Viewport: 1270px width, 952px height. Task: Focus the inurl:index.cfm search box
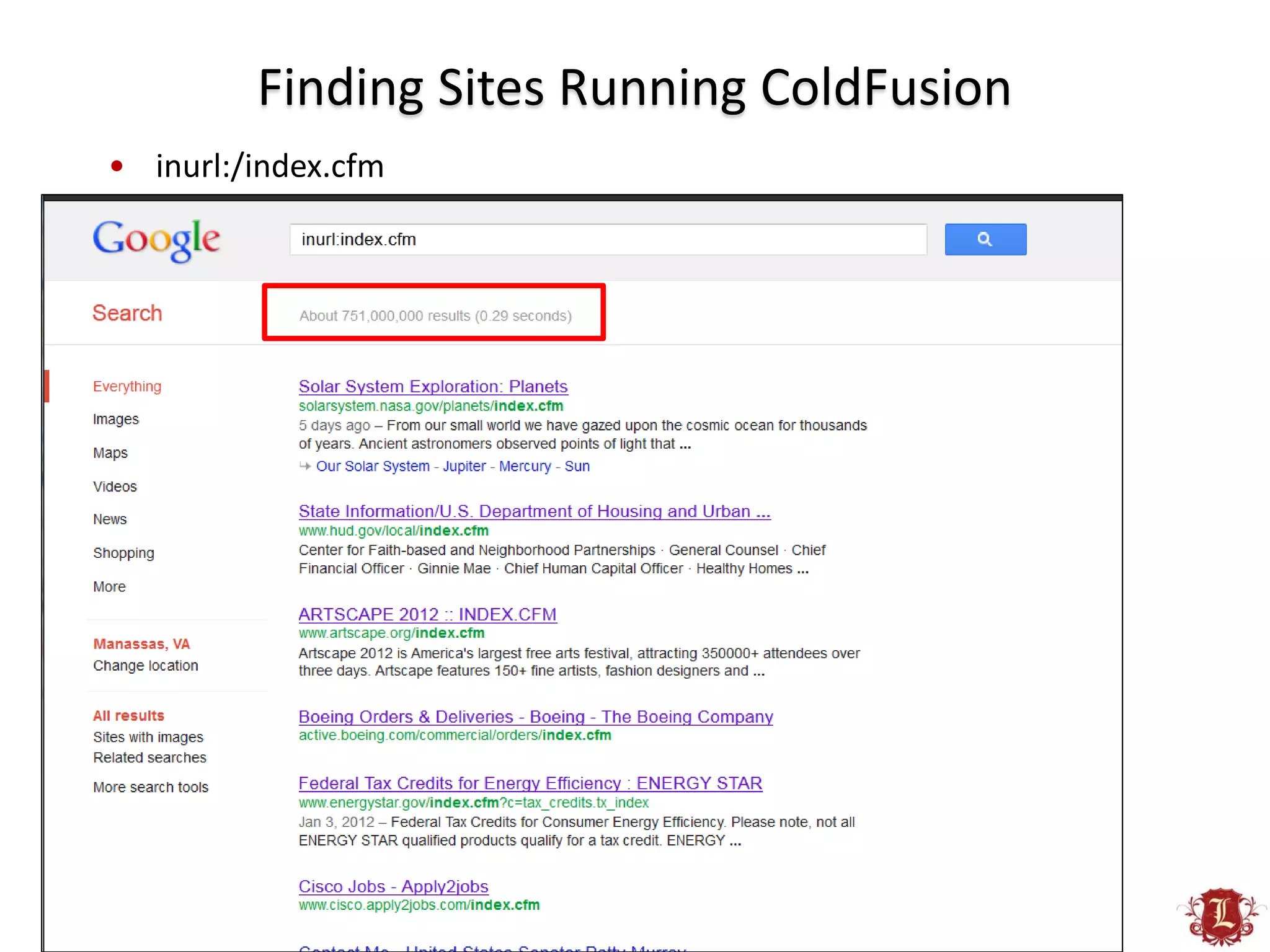(608, 239)
